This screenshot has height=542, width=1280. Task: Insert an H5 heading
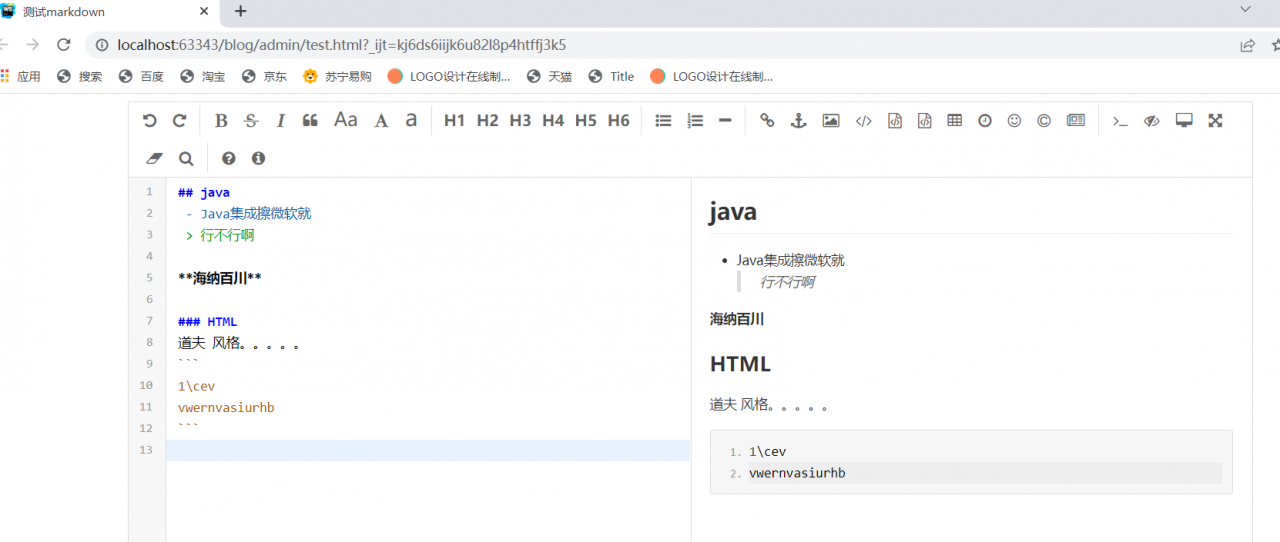pyautogui.click(x=586, y=120)
